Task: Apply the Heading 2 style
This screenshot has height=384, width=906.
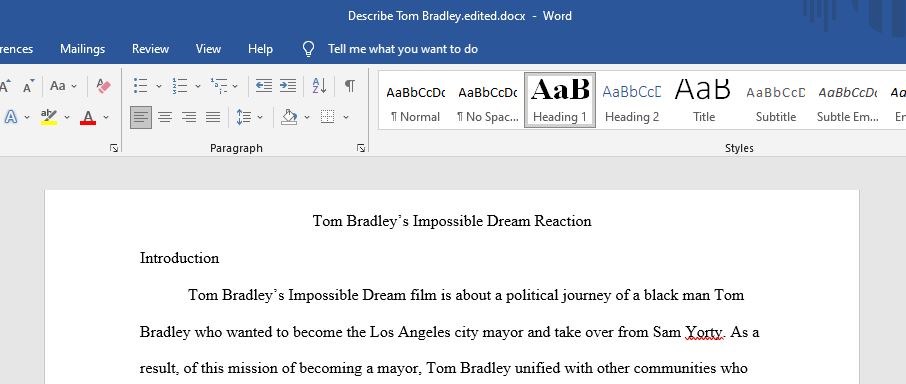Action: coord(632,100)
